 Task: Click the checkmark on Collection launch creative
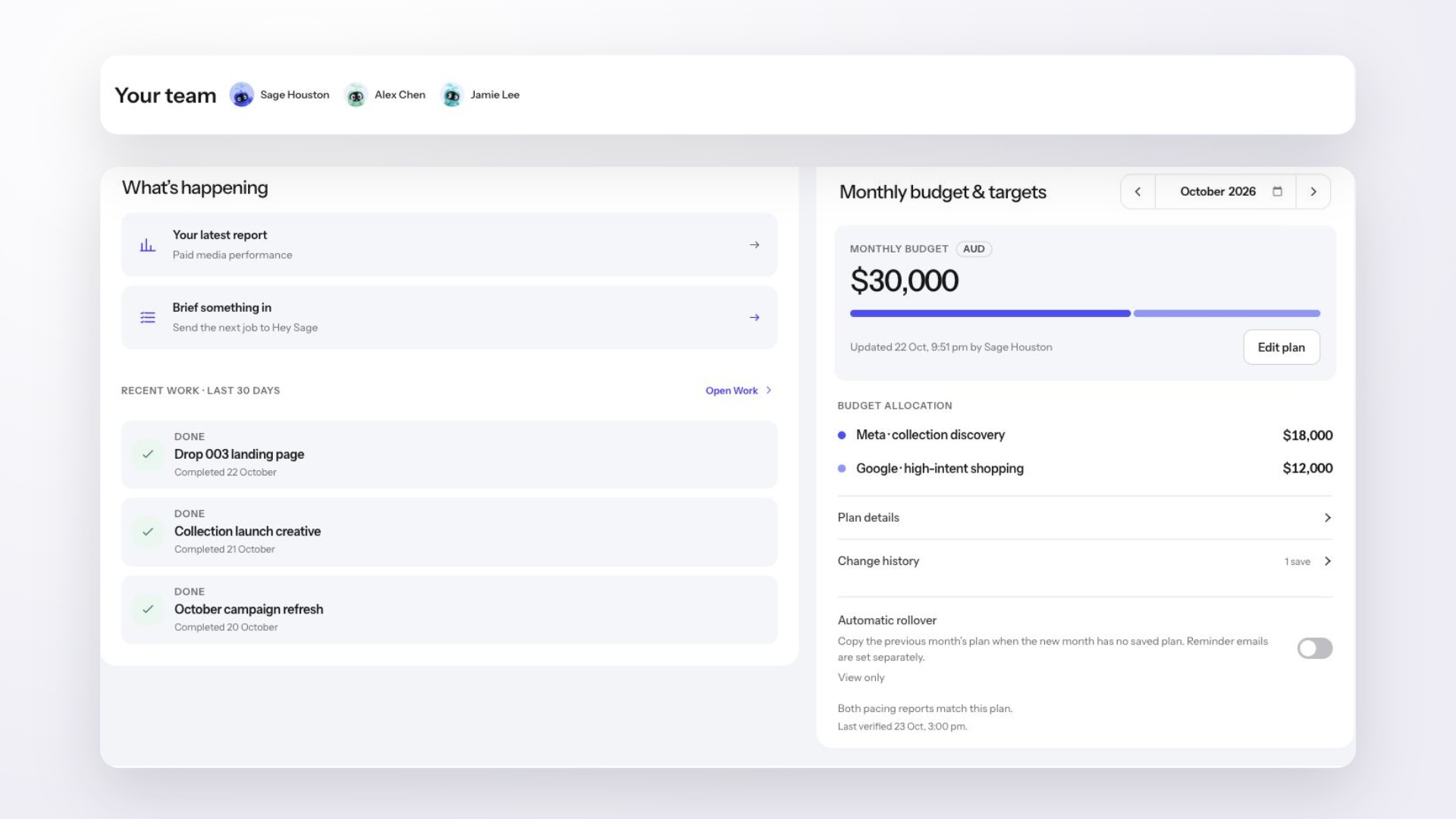pyautogui.click(x=148, y=532)
